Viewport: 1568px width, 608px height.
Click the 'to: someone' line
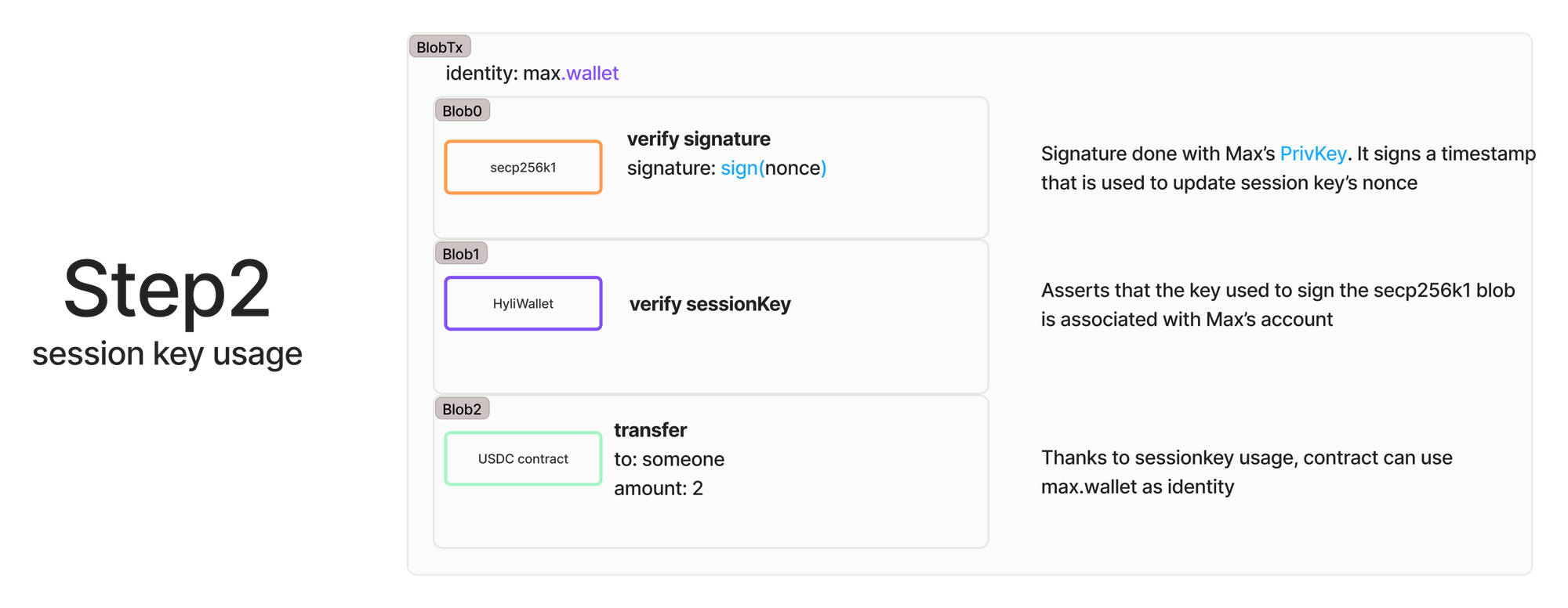click(669, 459)
